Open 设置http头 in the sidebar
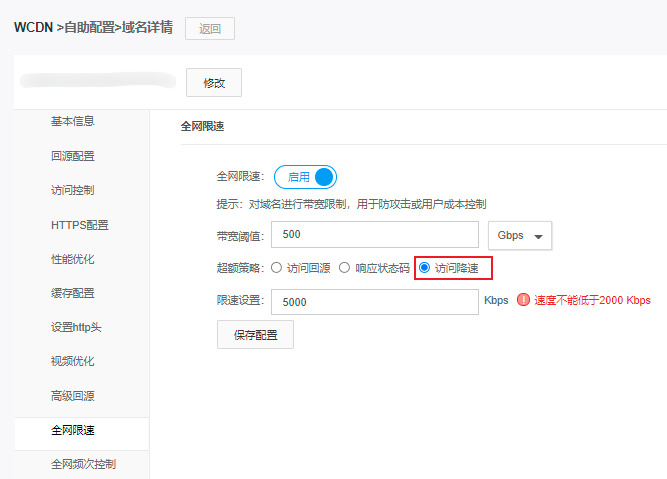The width and height of the screenshot is (667, 479). pyautogui.click(x=76, y=327)
